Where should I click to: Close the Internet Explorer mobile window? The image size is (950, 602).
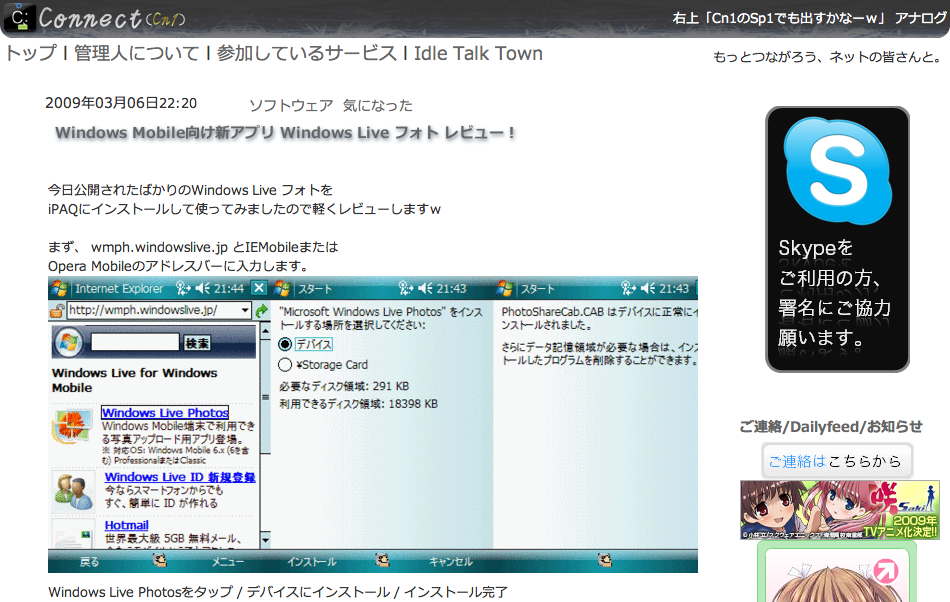tap(259, 288)
